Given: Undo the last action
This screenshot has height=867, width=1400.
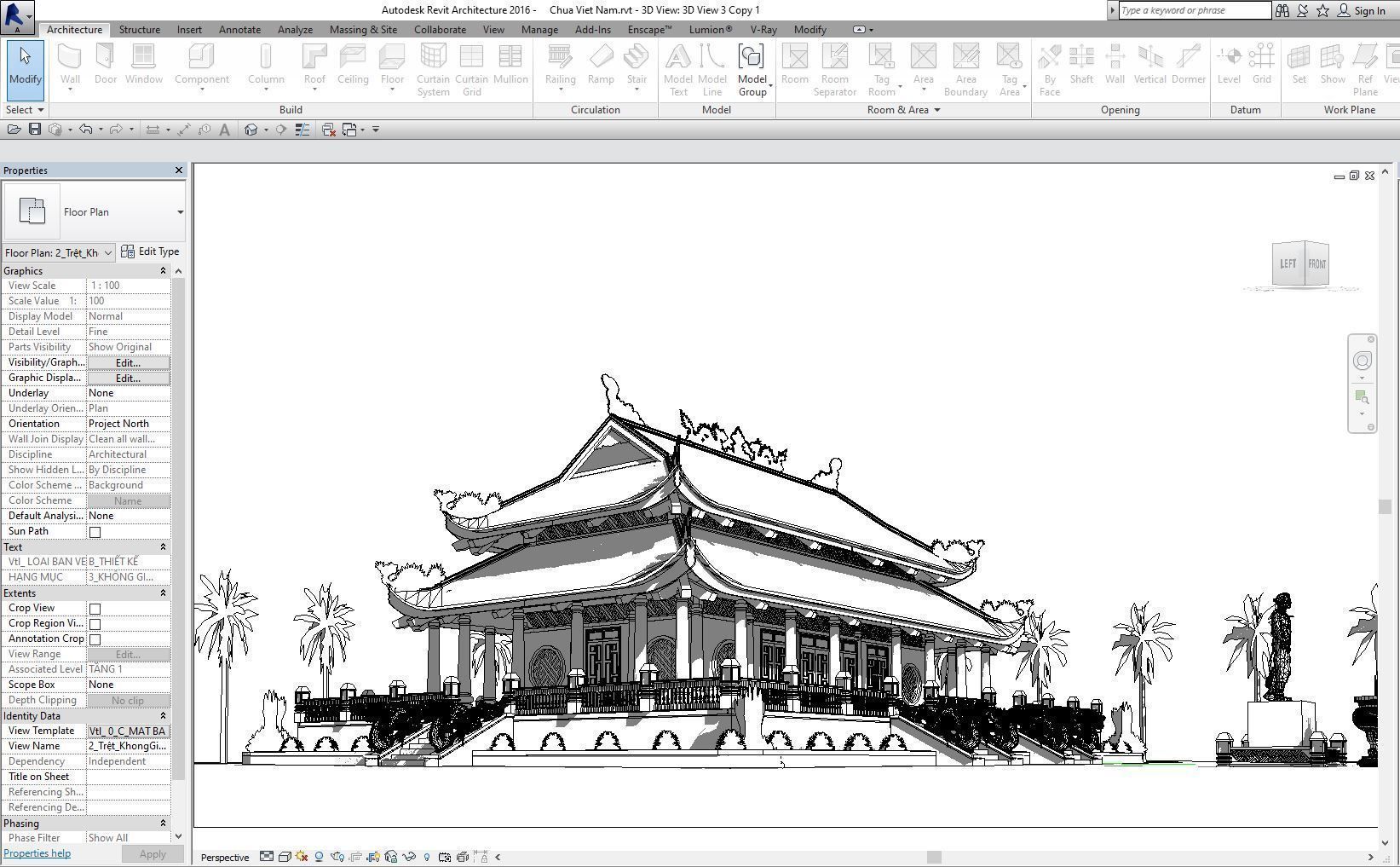Looking at the screenshot, I should coord(85,130).
